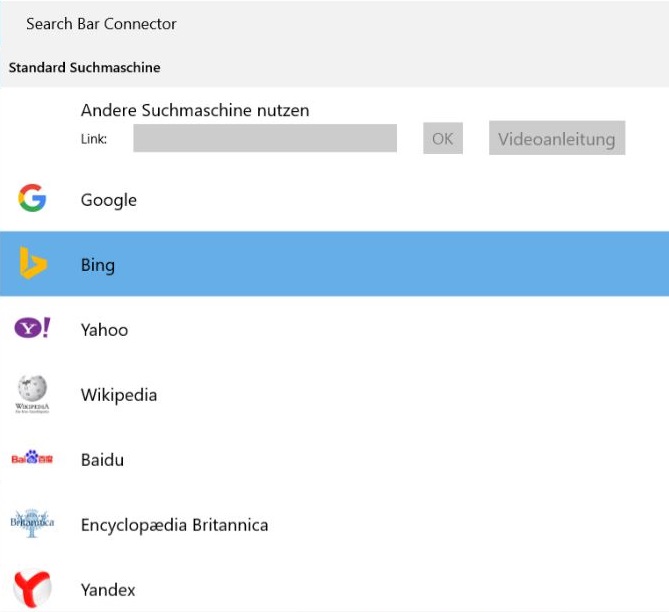669x612 pixels.
Task: Pick Baidu from the list
Action: pos(334,459)
